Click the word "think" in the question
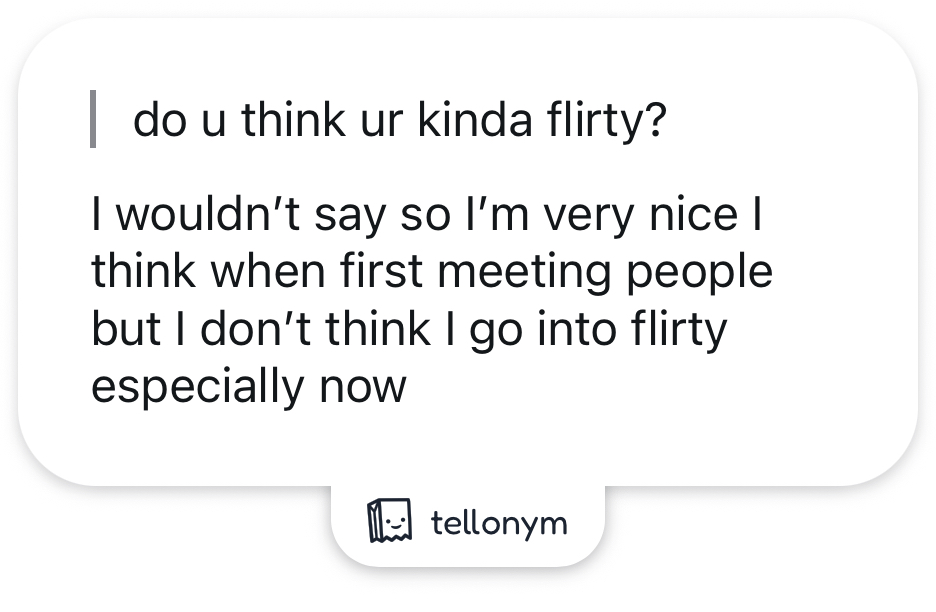Viewport: 936px width, 612px height. pos(287,121)
